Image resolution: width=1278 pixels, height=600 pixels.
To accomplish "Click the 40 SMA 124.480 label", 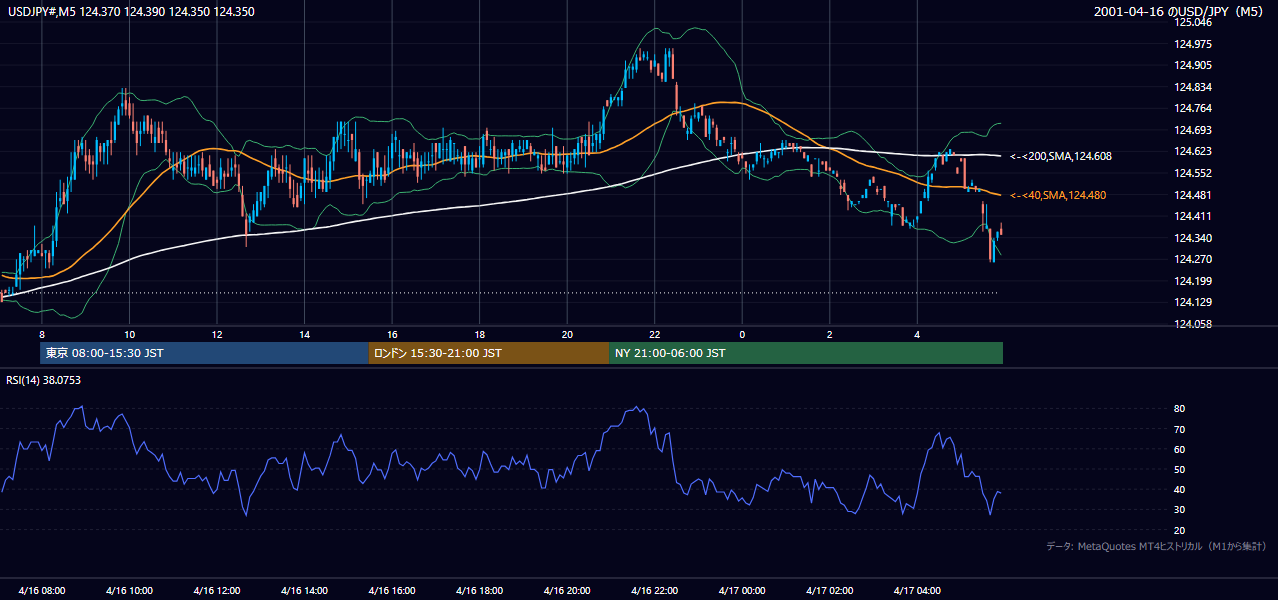I will (1059, 196).
